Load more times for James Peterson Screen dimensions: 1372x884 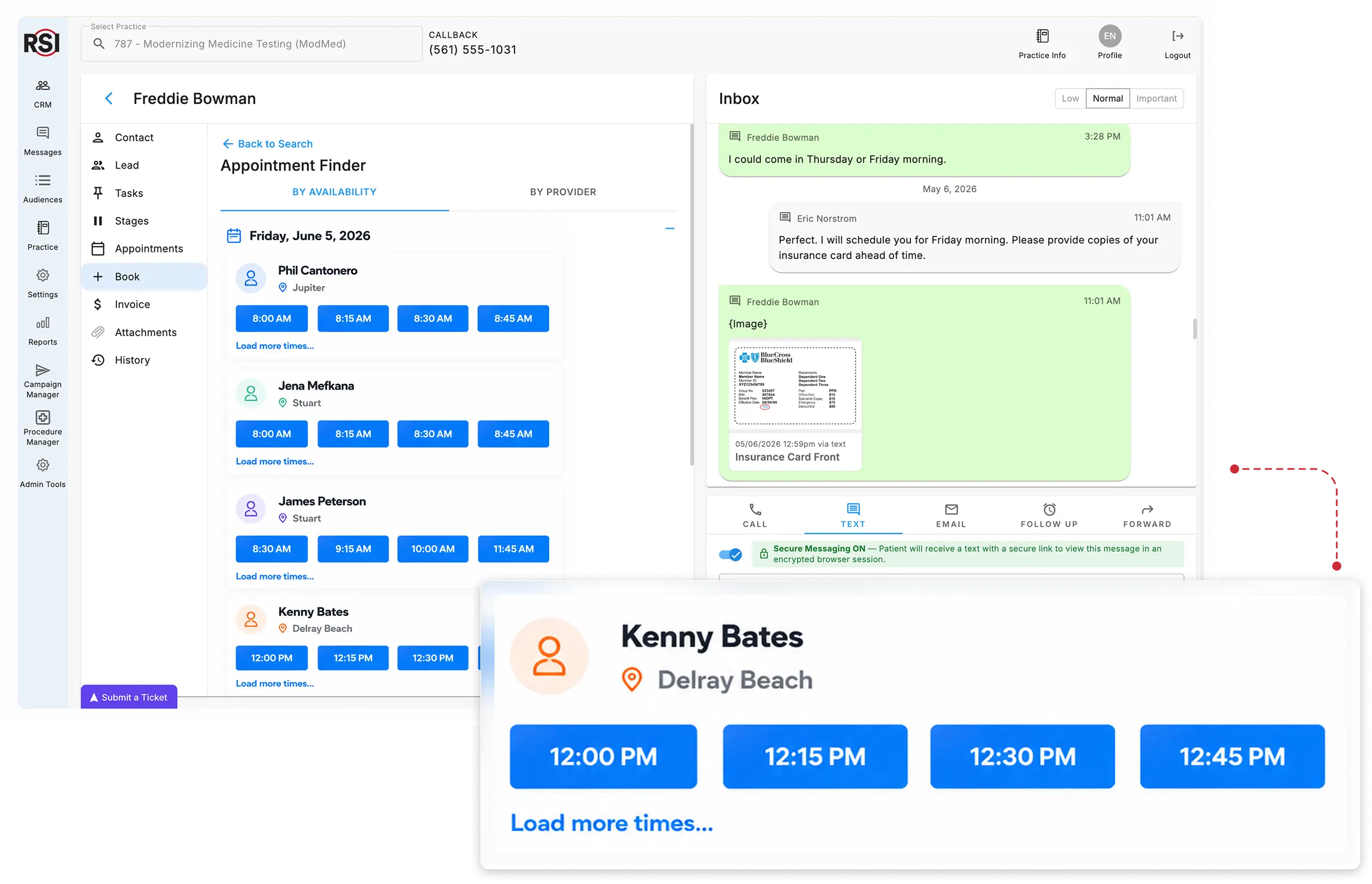click(274, 576)
